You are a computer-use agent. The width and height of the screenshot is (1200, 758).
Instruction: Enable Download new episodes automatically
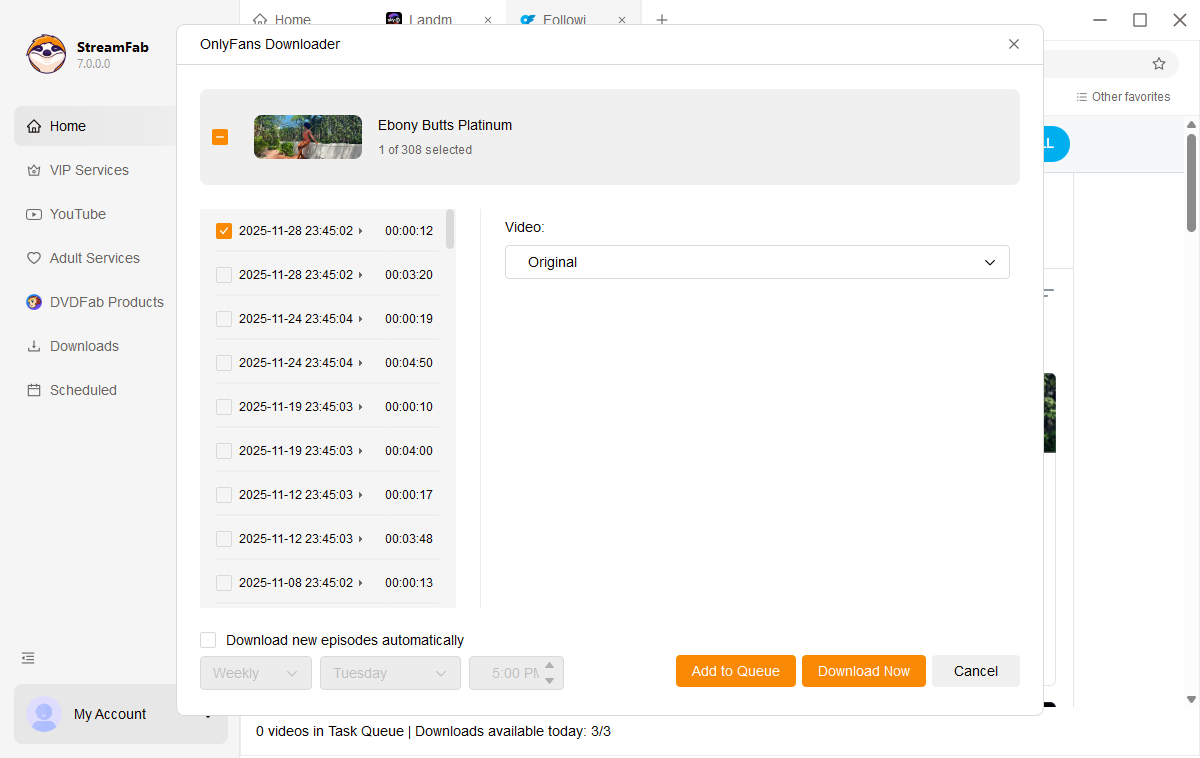tap(208, 640)
